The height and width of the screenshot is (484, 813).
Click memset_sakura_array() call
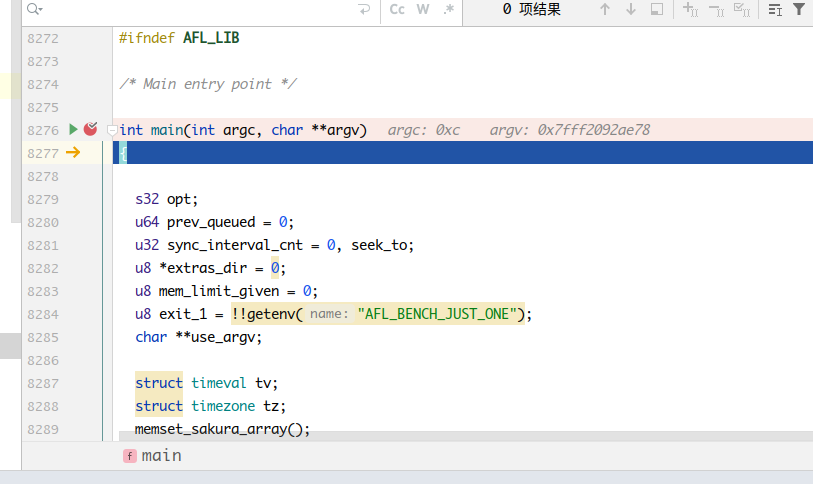(x=222, y=429)
